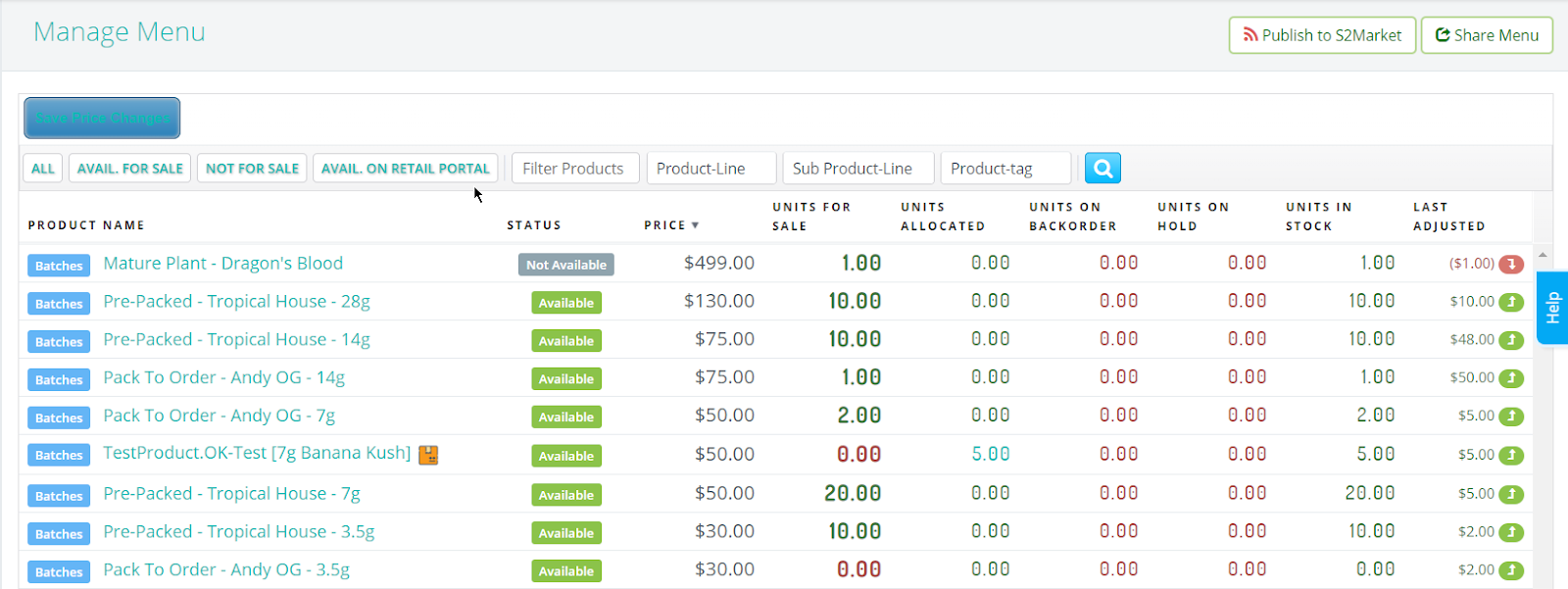
Task: Click Publish to S2Market button
Action: click(1322, 35)
